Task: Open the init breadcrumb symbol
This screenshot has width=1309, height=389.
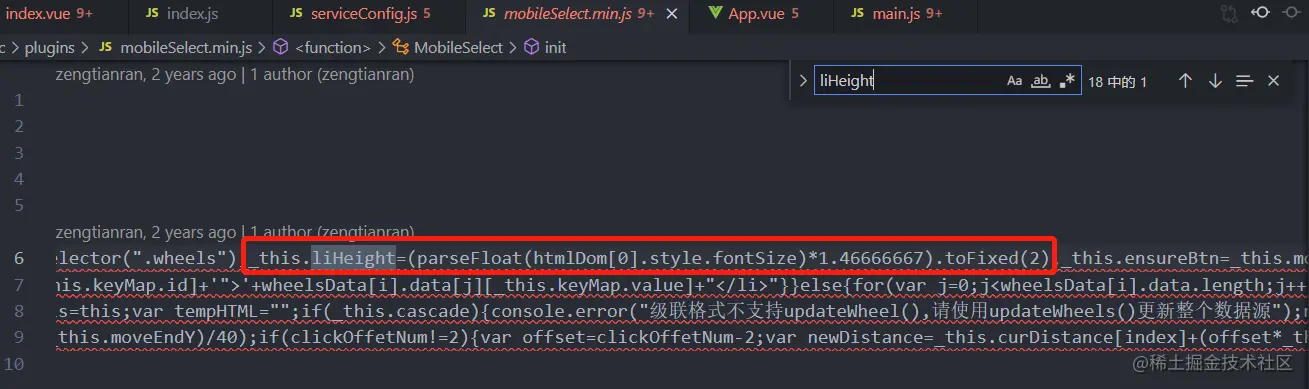Action: coord(546,47)
